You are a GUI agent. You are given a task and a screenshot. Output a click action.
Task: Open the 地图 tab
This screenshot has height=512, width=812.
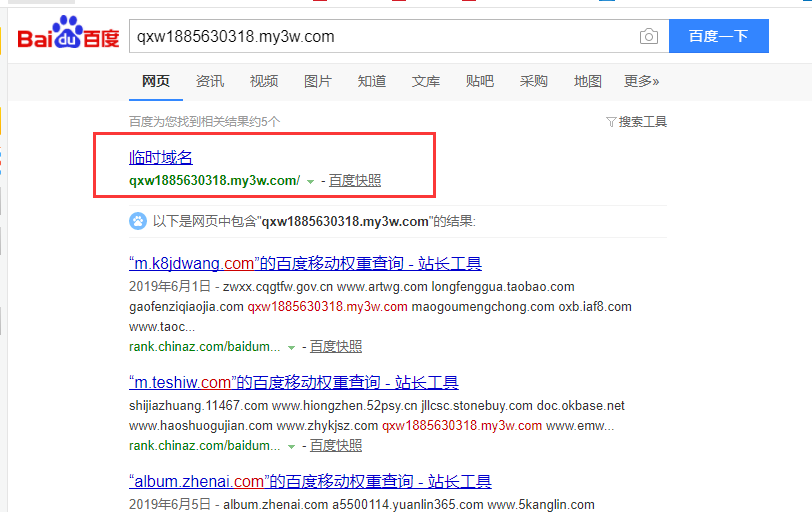587,81
